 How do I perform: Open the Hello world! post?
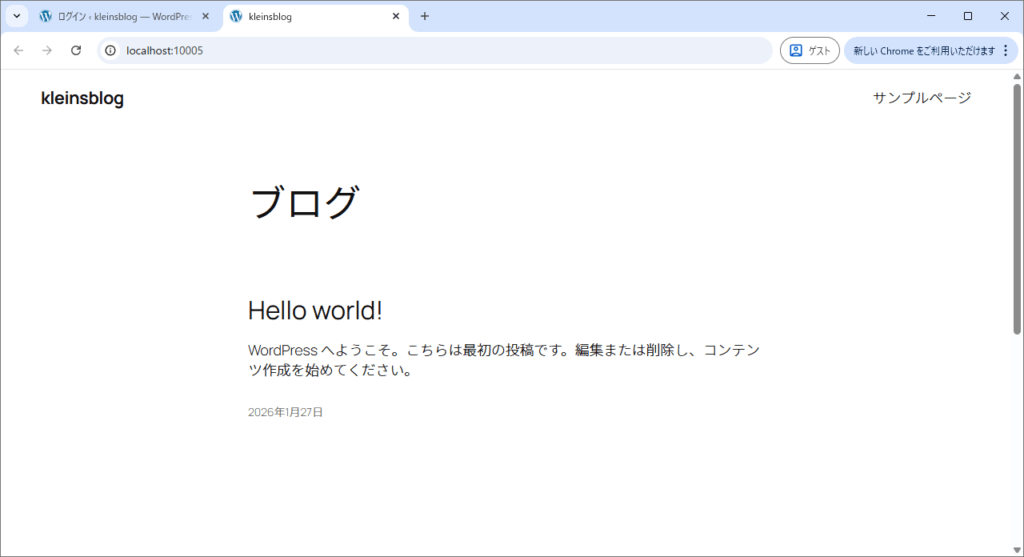[x=315, y=311]
